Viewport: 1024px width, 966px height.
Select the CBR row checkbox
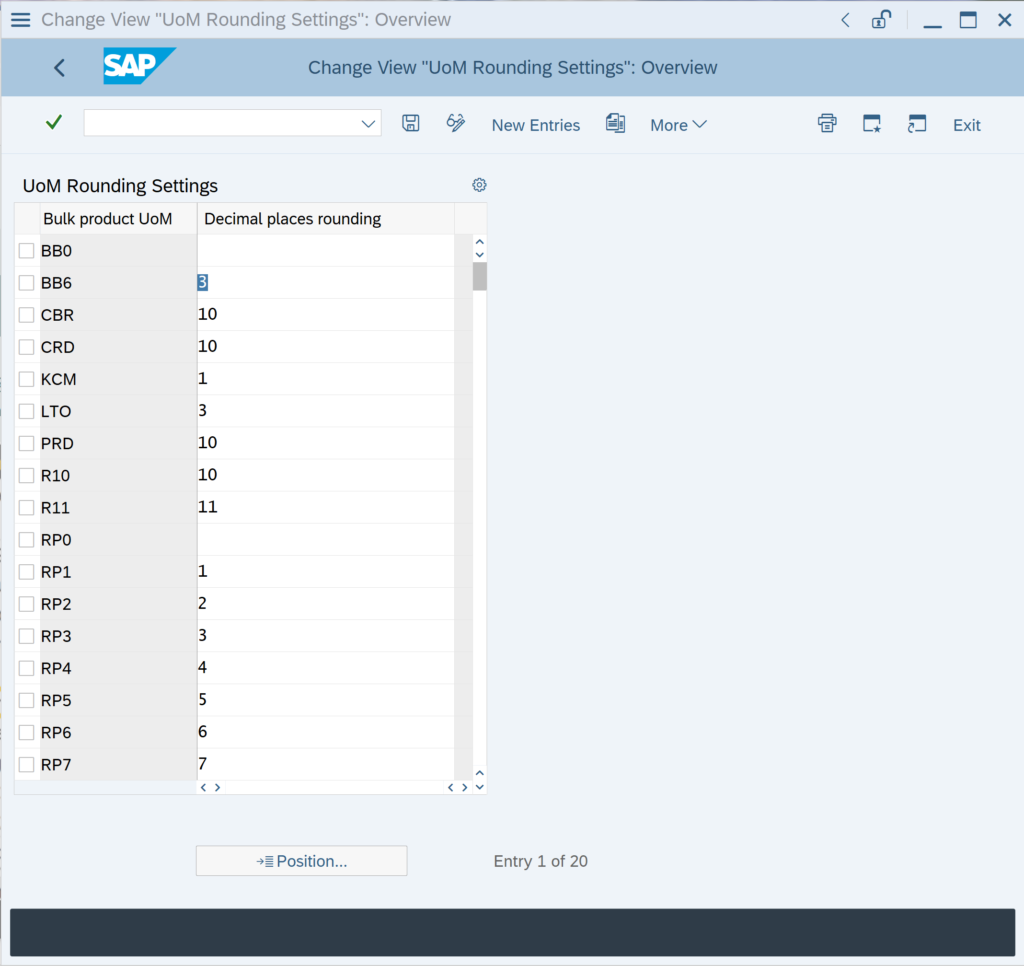26,315
